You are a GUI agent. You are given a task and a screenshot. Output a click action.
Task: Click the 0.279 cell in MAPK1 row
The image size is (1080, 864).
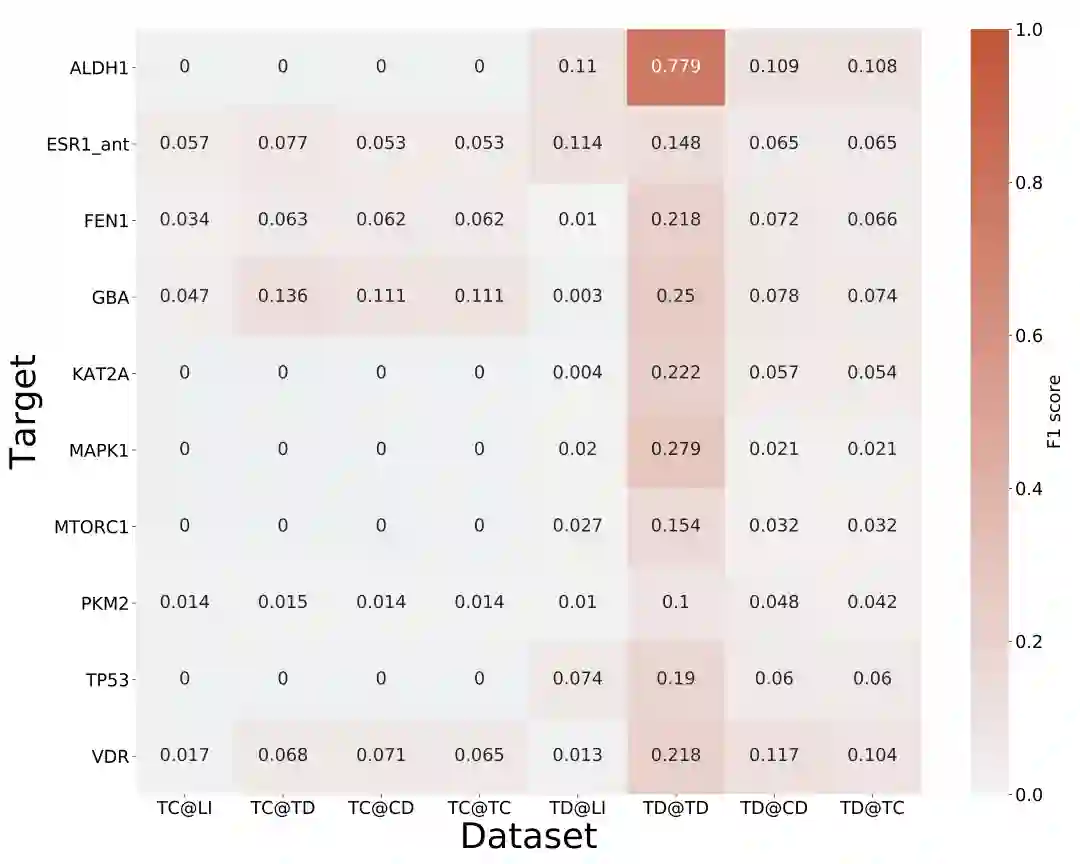tap(675, 449)
